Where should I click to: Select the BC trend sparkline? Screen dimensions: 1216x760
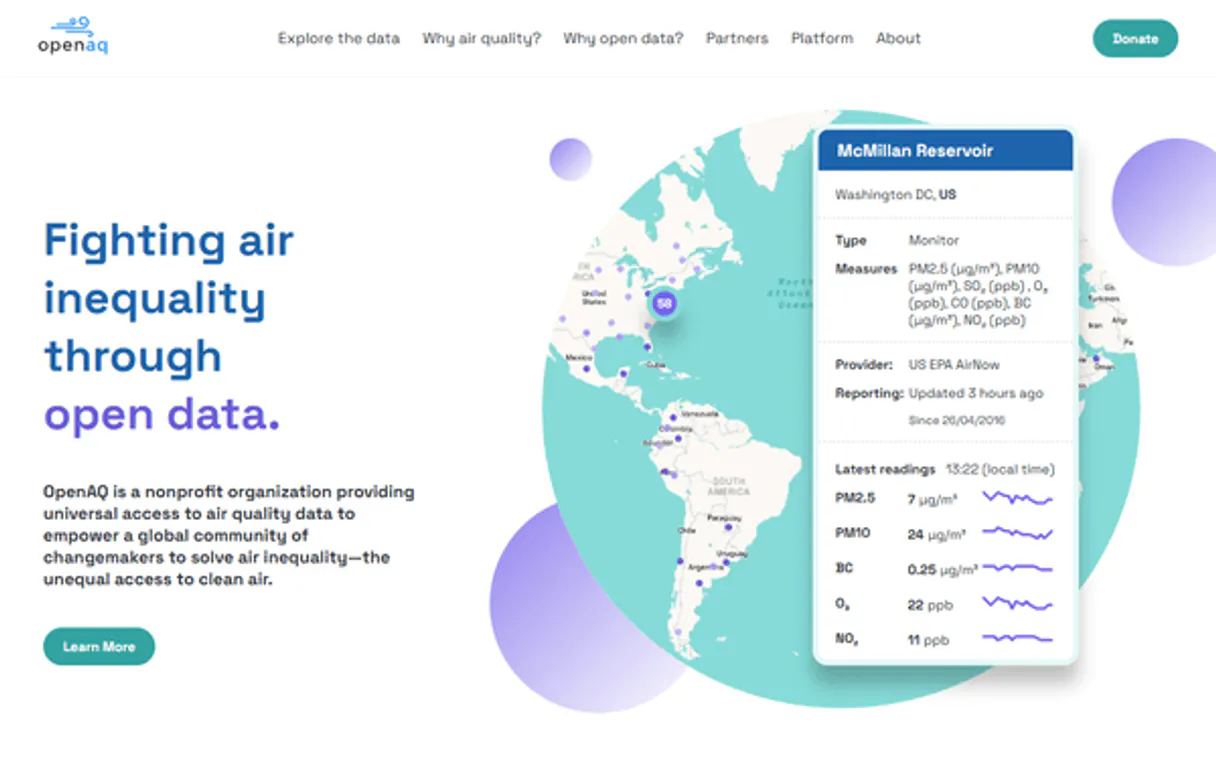1017,569
